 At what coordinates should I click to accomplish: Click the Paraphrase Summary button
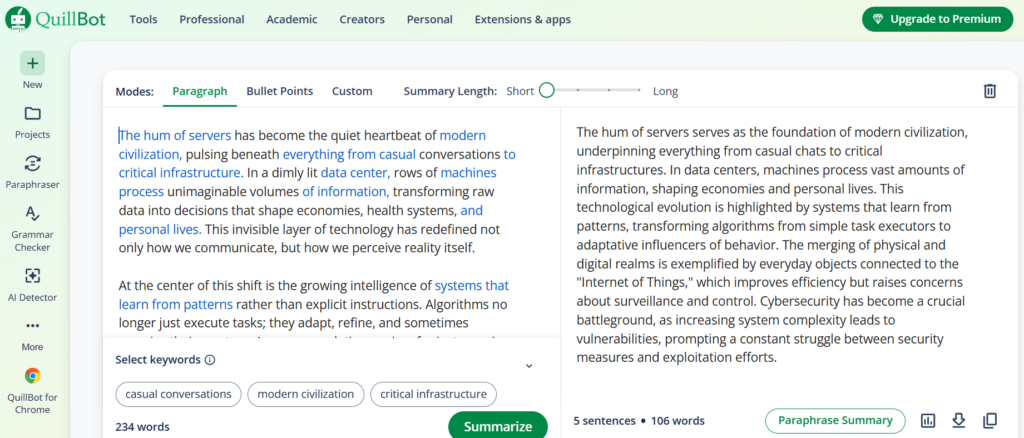tap(835, 420)
